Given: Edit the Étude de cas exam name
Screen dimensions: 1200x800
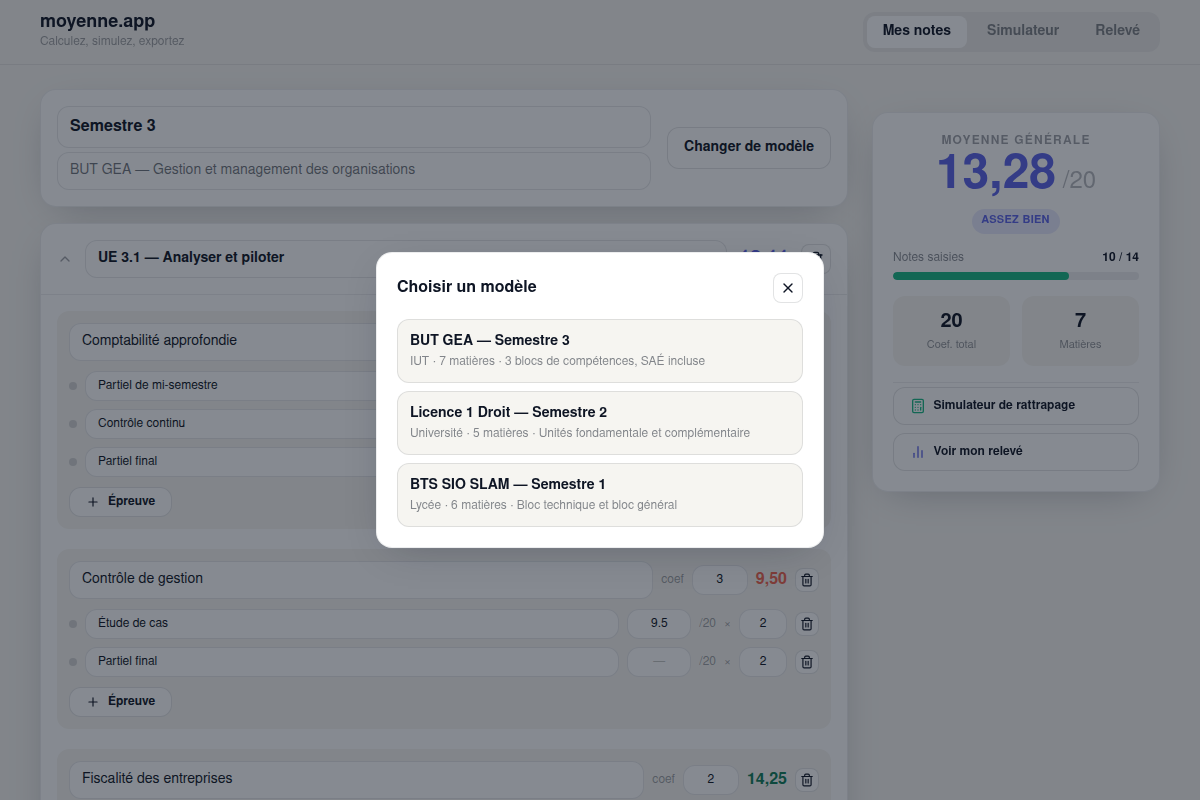Looking at the screenshot, I should tap(352, 623).
